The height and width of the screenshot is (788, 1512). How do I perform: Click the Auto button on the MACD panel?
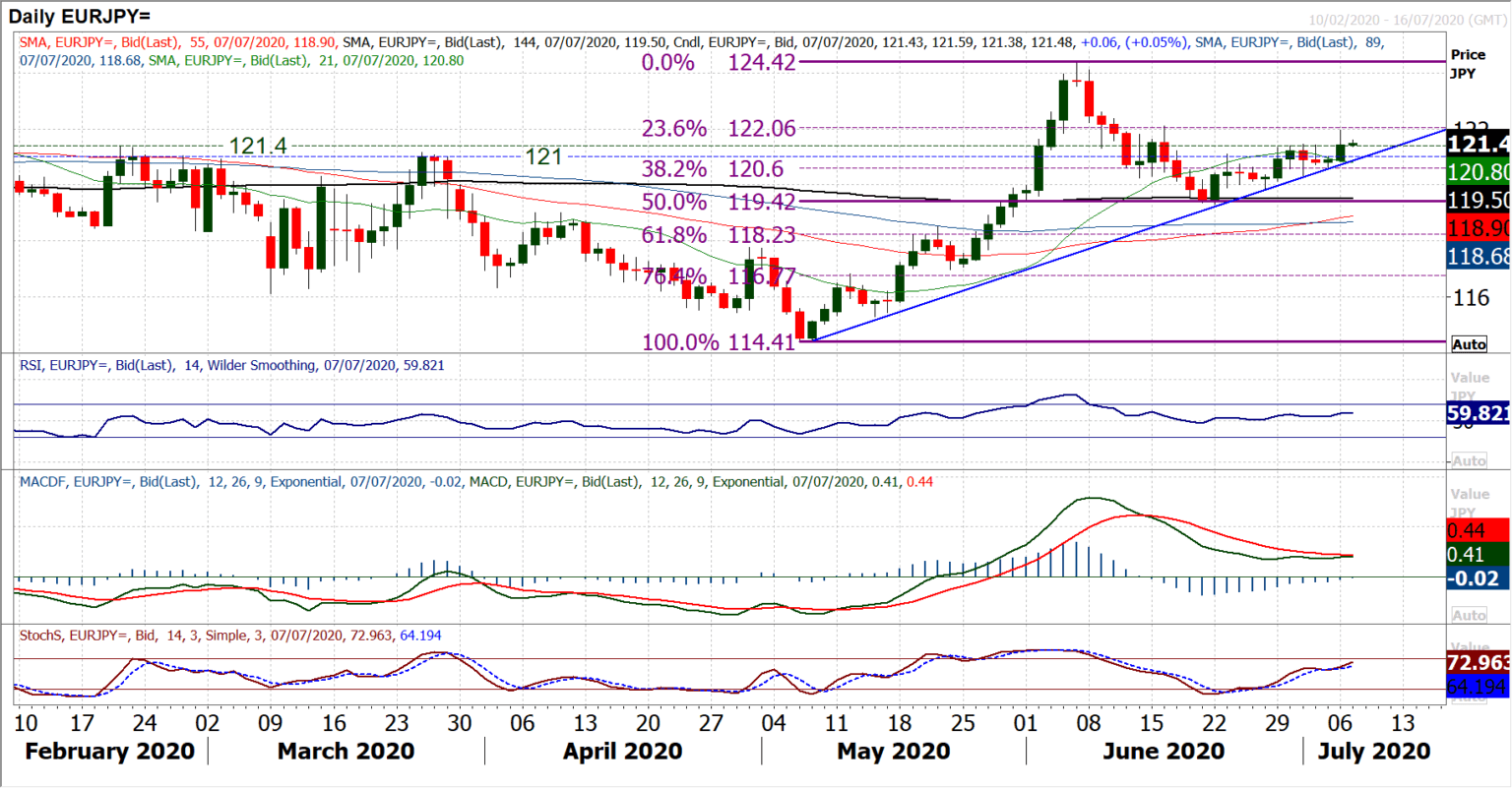click(1469, 616)
